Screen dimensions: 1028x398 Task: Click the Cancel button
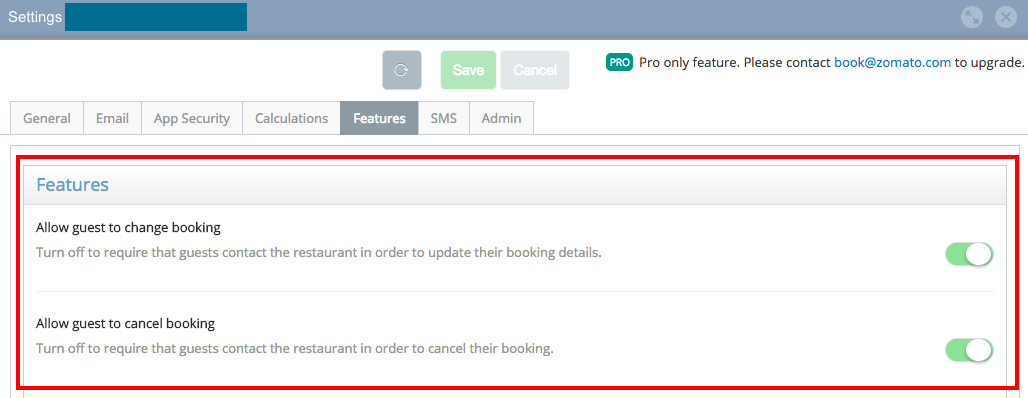coord(535,70)
